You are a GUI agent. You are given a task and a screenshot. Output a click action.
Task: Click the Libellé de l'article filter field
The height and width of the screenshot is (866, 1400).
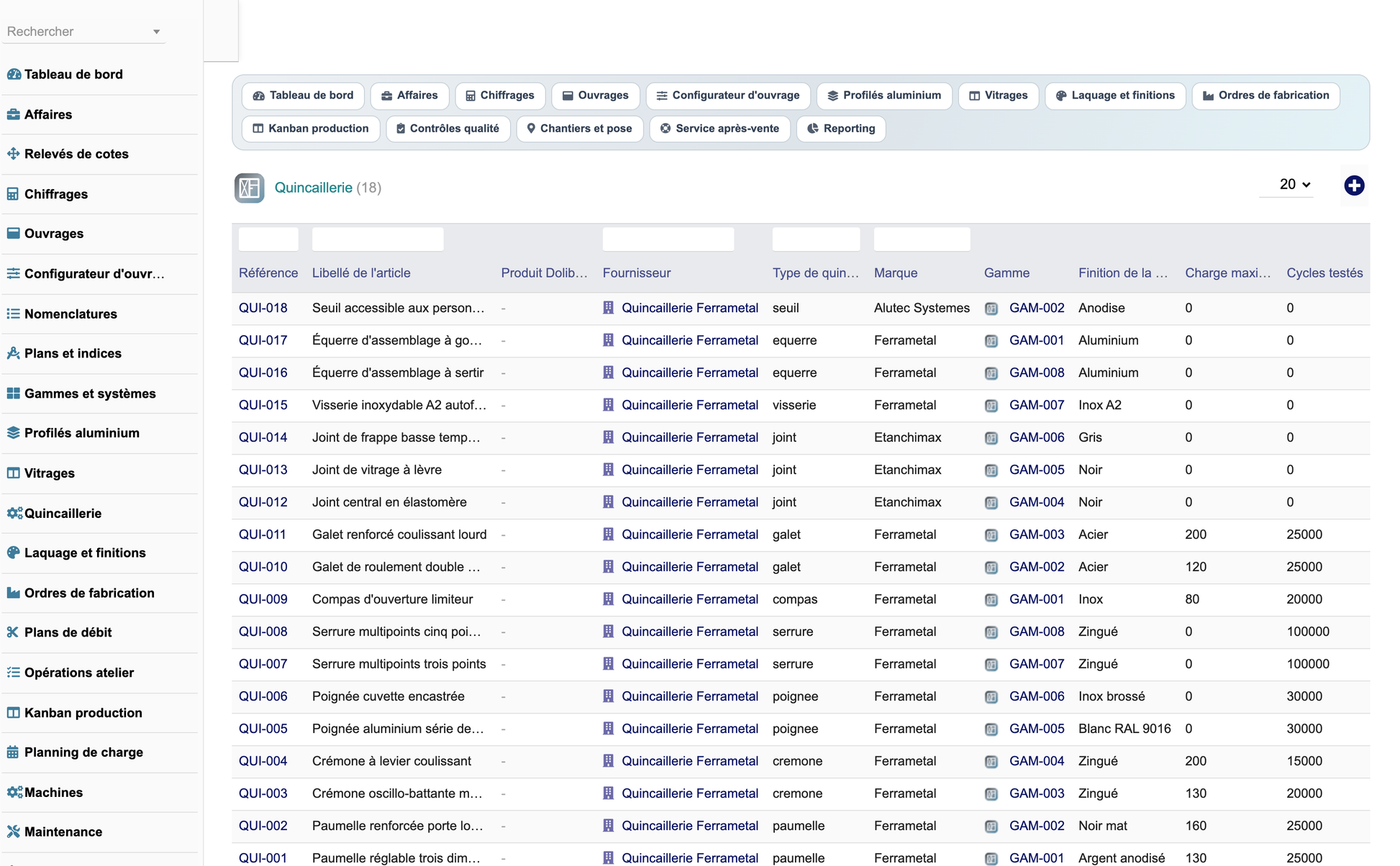(x=378, y=239)
